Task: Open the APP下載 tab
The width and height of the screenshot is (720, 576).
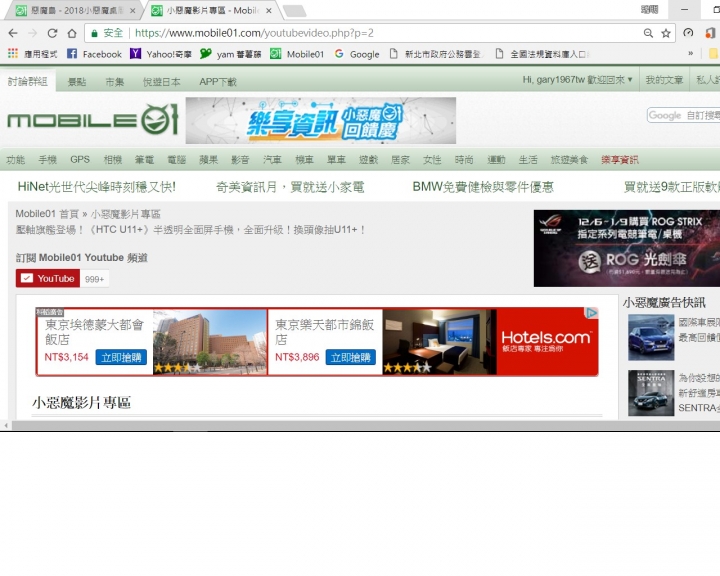Action: click(x=218, y=82)
